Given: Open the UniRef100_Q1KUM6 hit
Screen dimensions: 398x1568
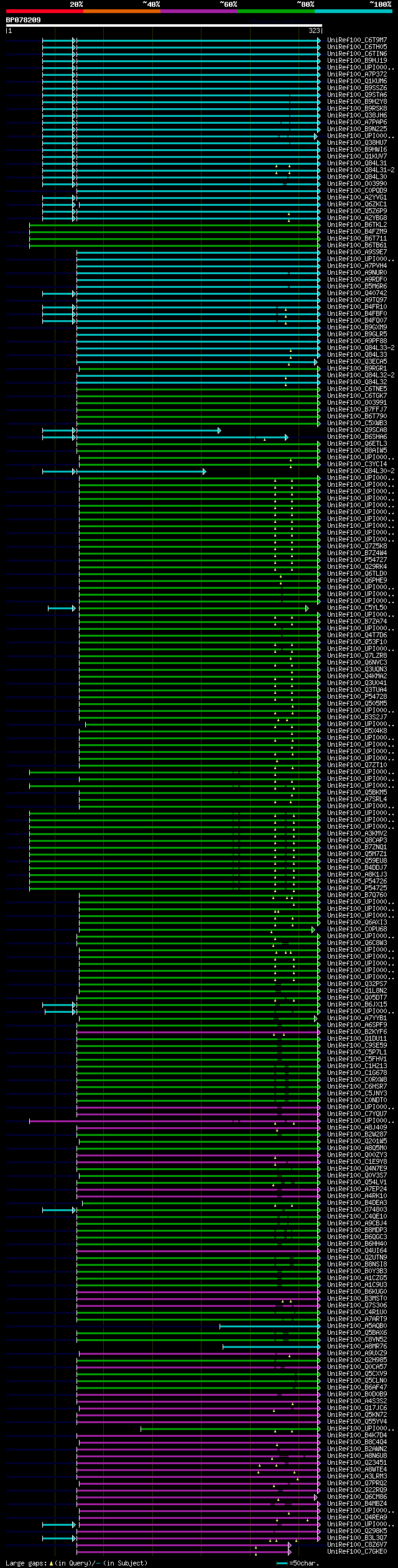Looking at the screenshot, I should tap(357, 81).
